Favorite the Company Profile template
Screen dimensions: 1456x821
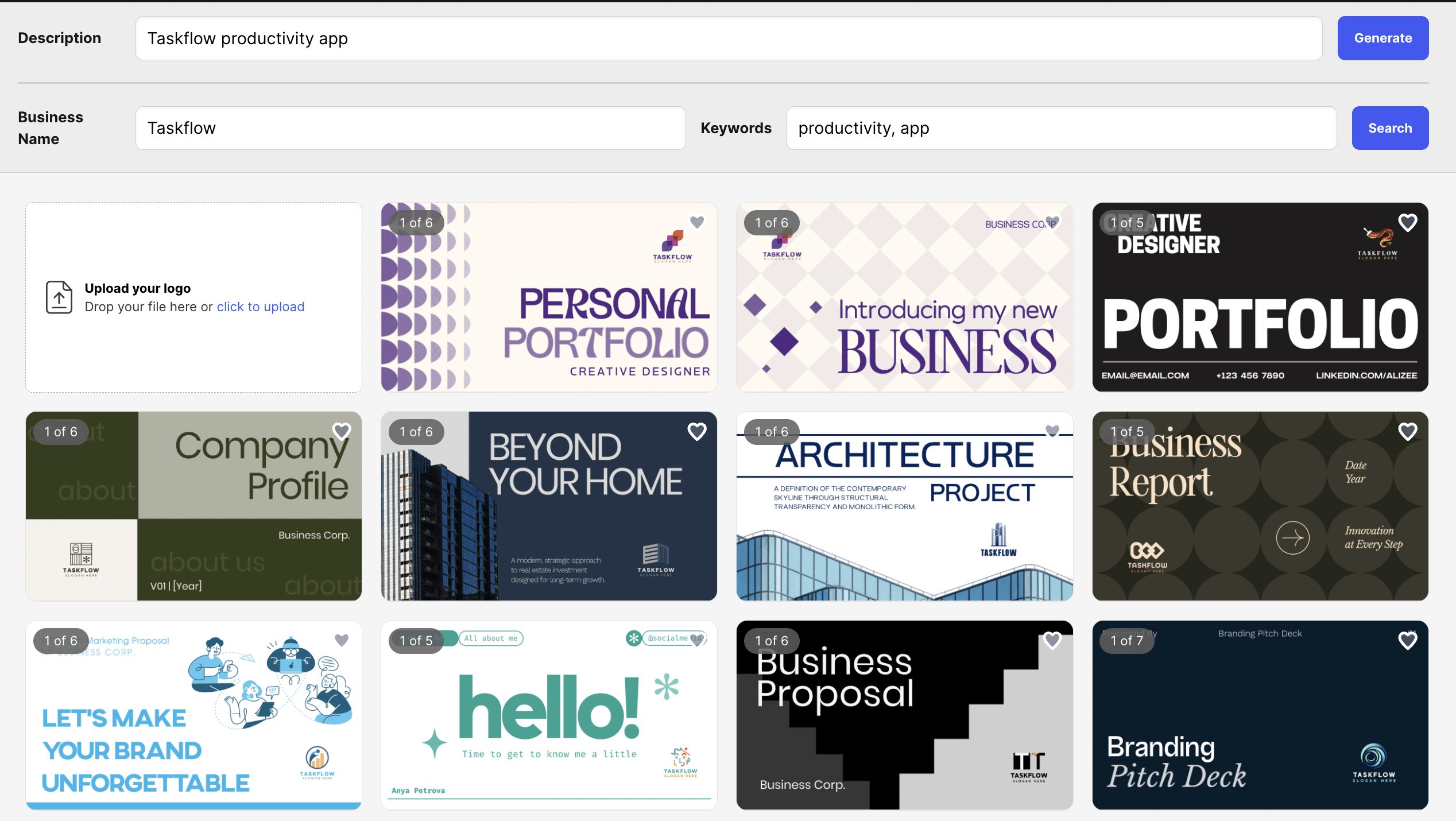click(342, 431)
